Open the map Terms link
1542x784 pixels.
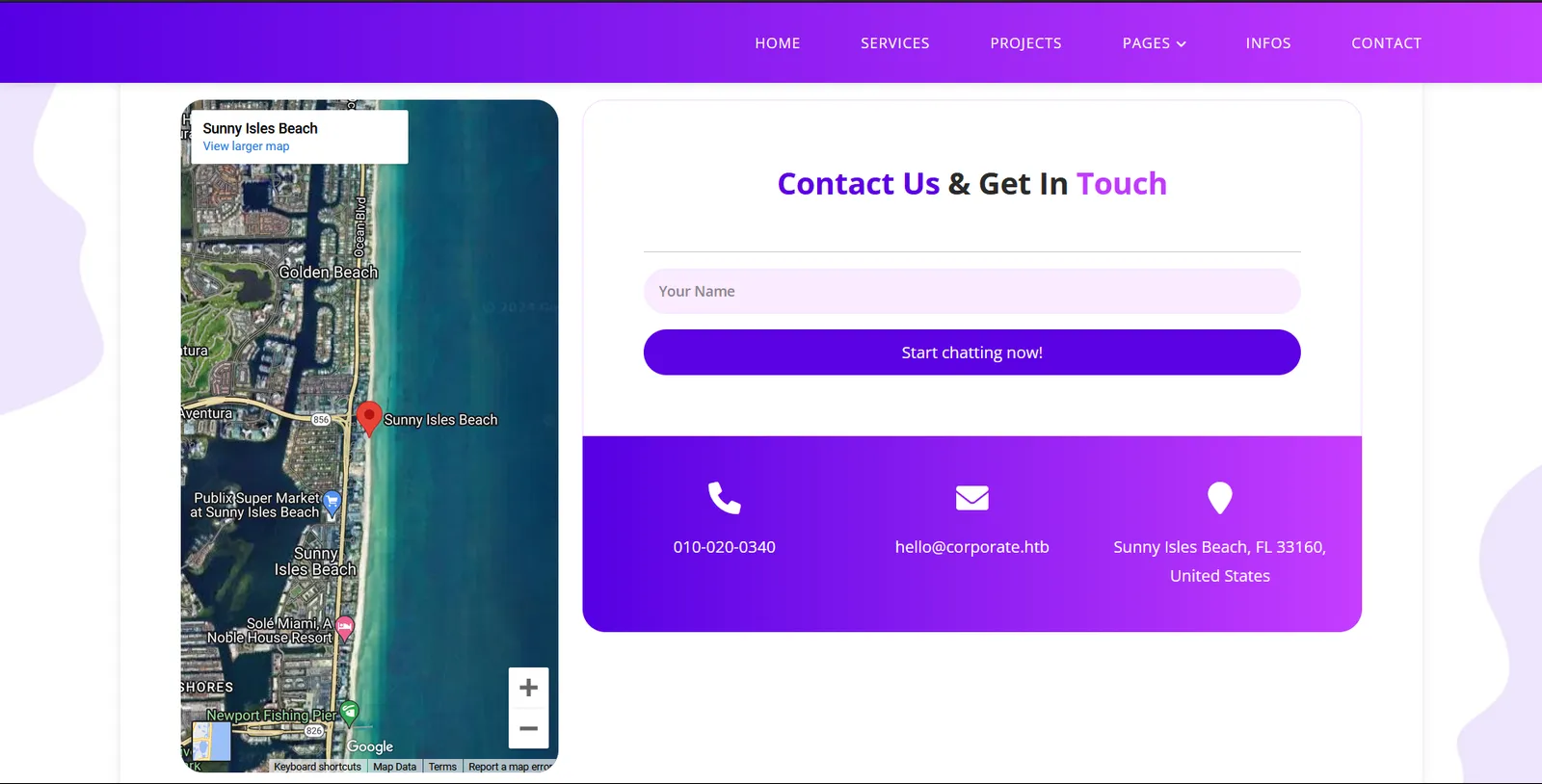[x=442, y=767]
